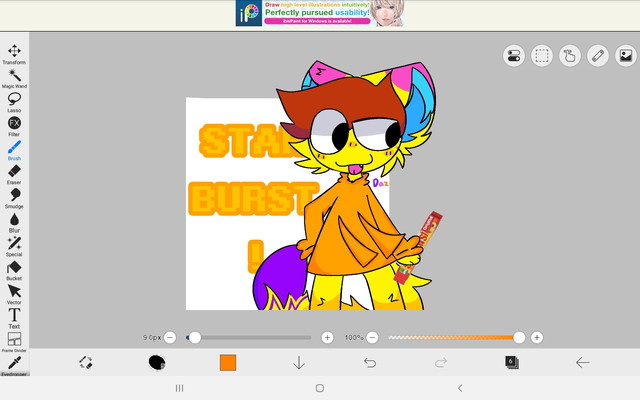
Task: Toggle the view settings switch button
Action: (514, 56)
